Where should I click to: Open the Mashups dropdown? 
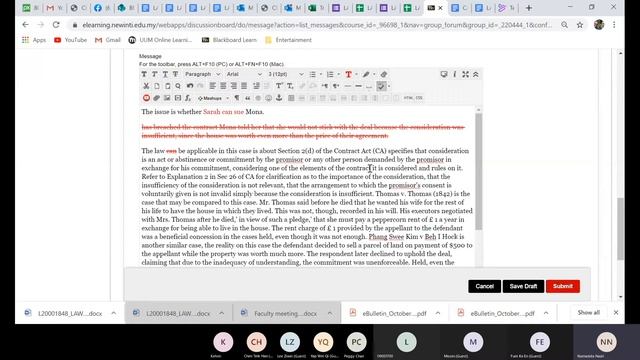213,98
